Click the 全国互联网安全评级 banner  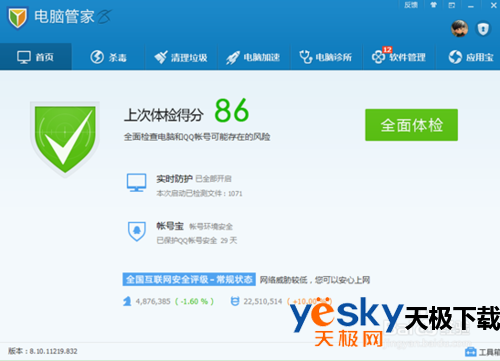tap(189, 279)
